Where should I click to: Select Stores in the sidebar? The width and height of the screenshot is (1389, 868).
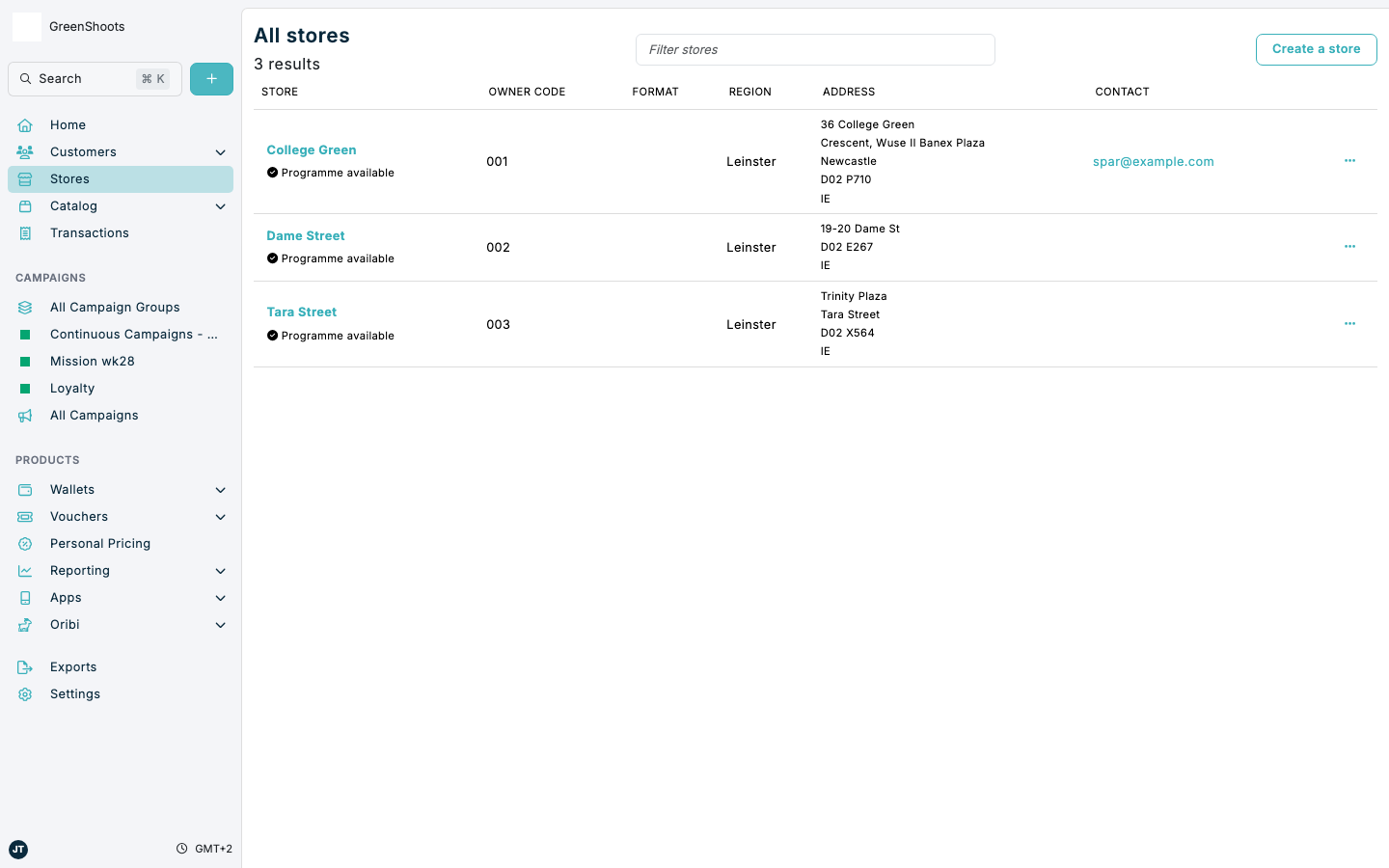tap(68, 178)
